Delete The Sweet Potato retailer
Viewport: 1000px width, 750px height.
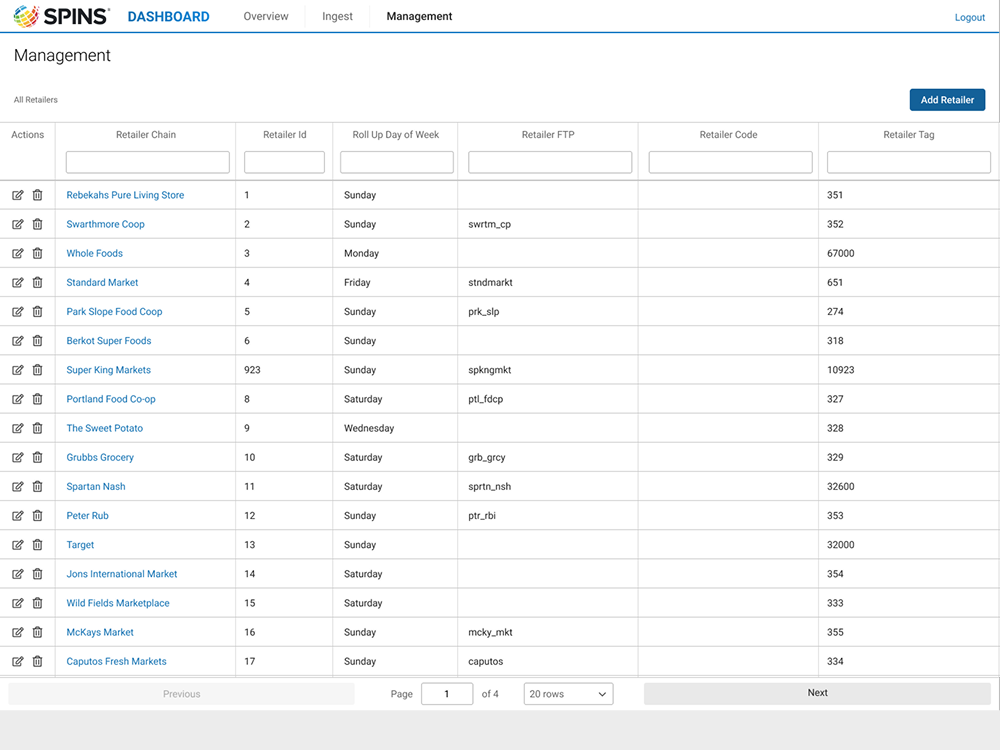pyautogui.click(x=38, y=429)
